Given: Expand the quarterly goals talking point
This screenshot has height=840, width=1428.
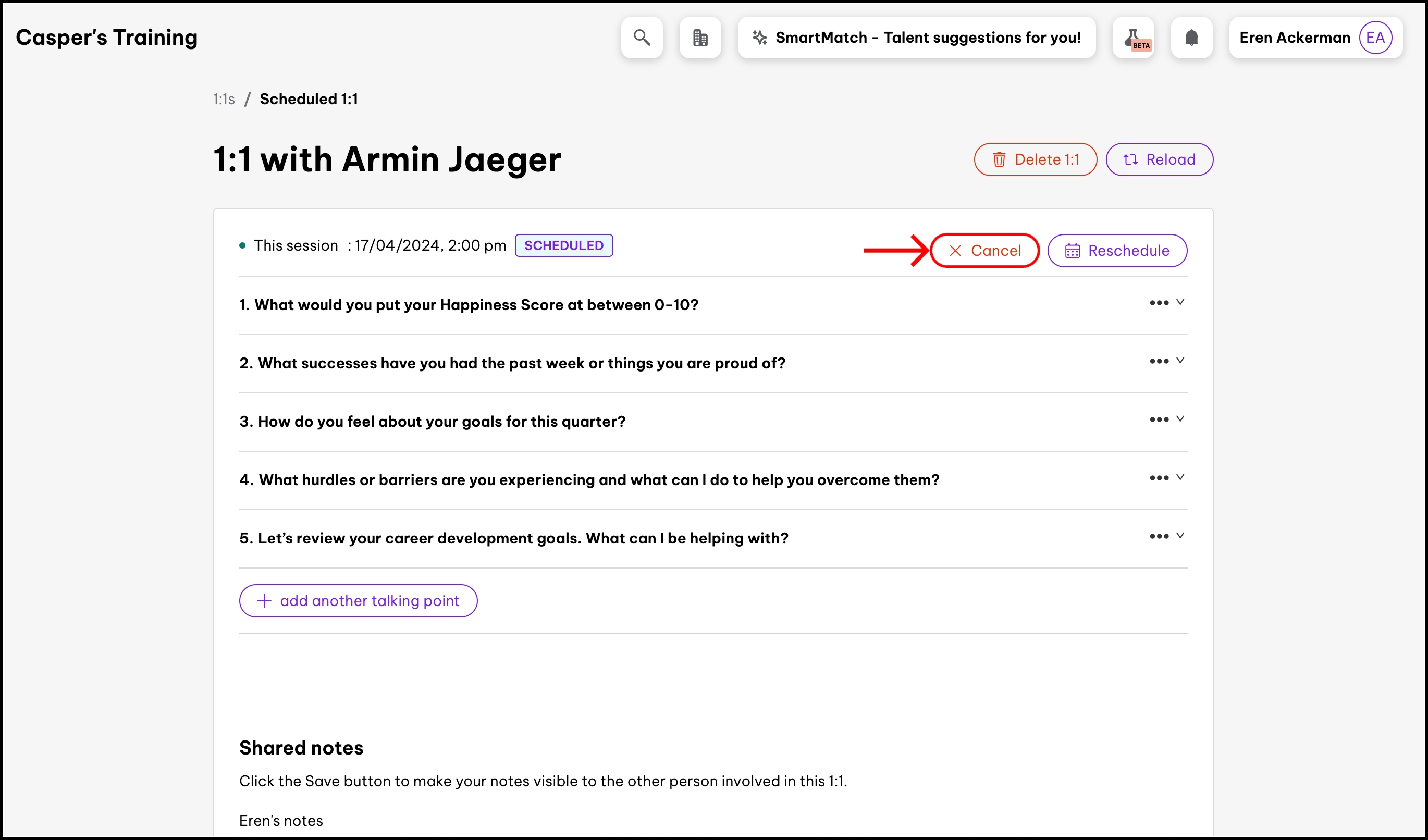Looking at the screenshot, I should (x=1180, y=419).
